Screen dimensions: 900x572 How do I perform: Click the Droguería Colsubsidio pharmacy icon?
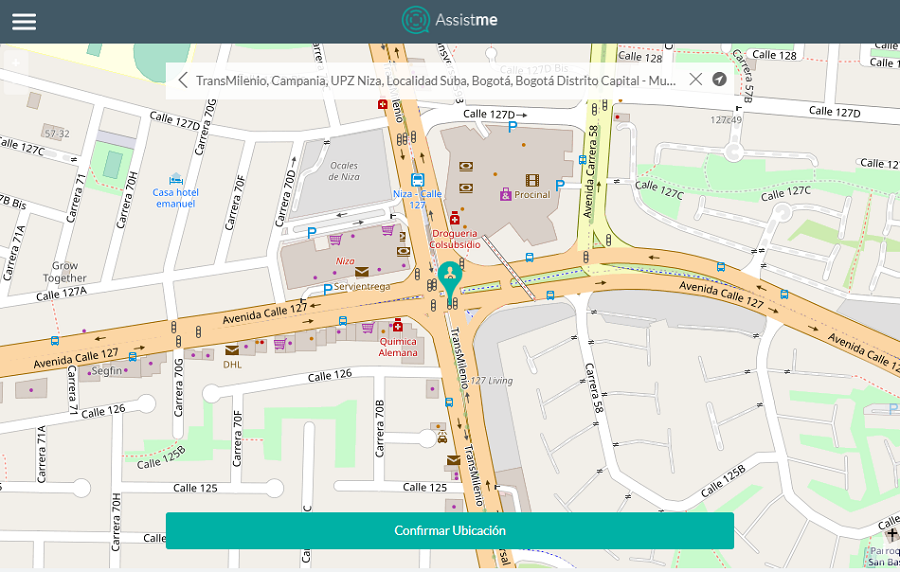coord(455,218)
